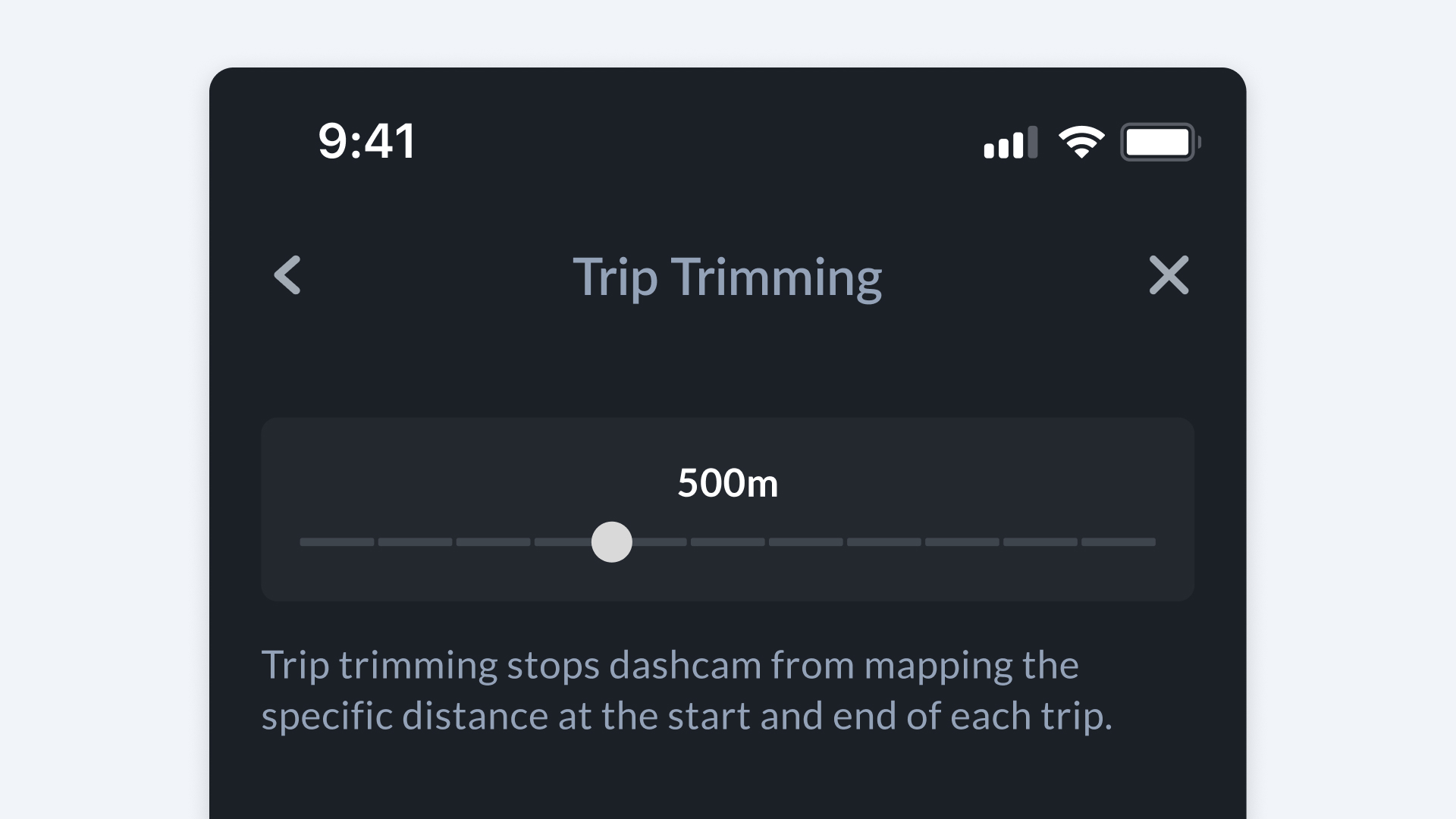The image size is (1456, 819).
Task: Tap the cellular signal strength icon
Action: click(x=1010, y=143)
